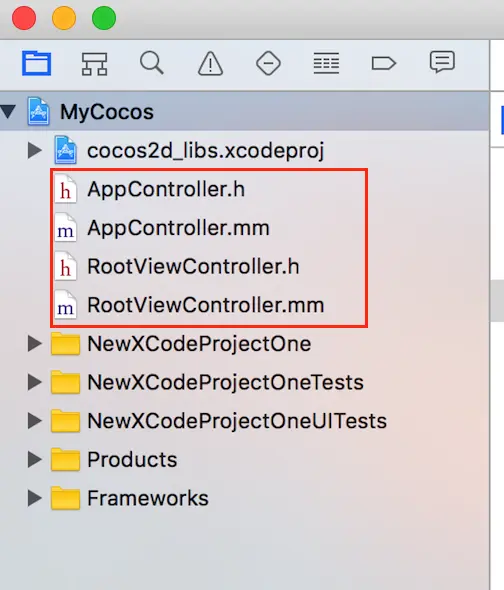Close the window with red button
The width and height of the screenshot is (504, 590).
point(24,18)
